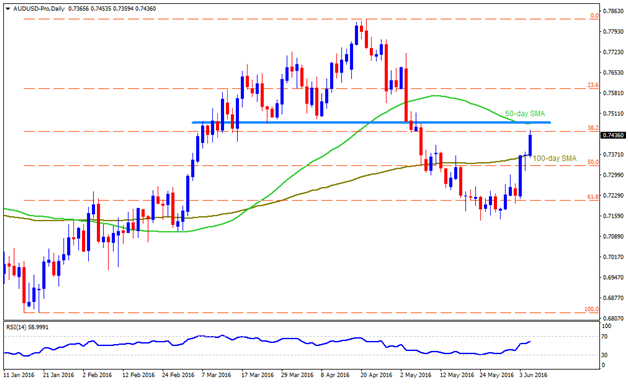Select the 38.2 Fibonacci level label
The width and height of the screenshot is (628, 384).
pyautogui.click(x=593, y=128)
